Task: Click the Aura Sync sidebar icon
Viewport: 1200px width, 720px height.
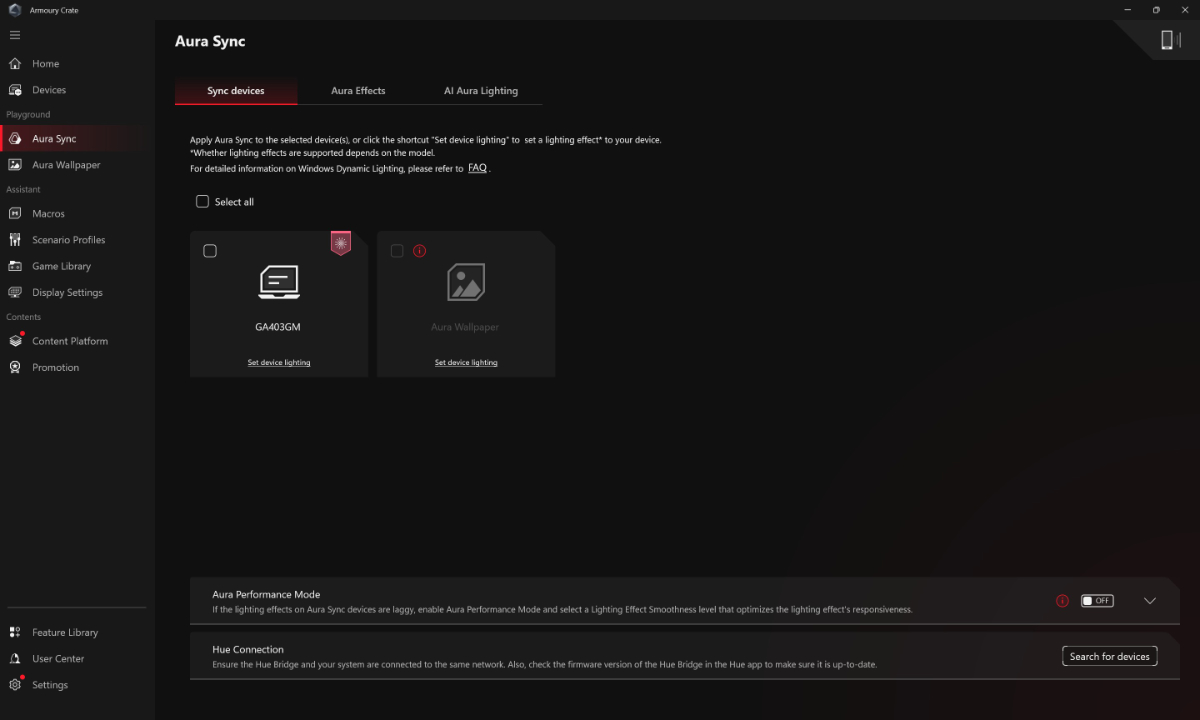Action: [x=15, y=139]
